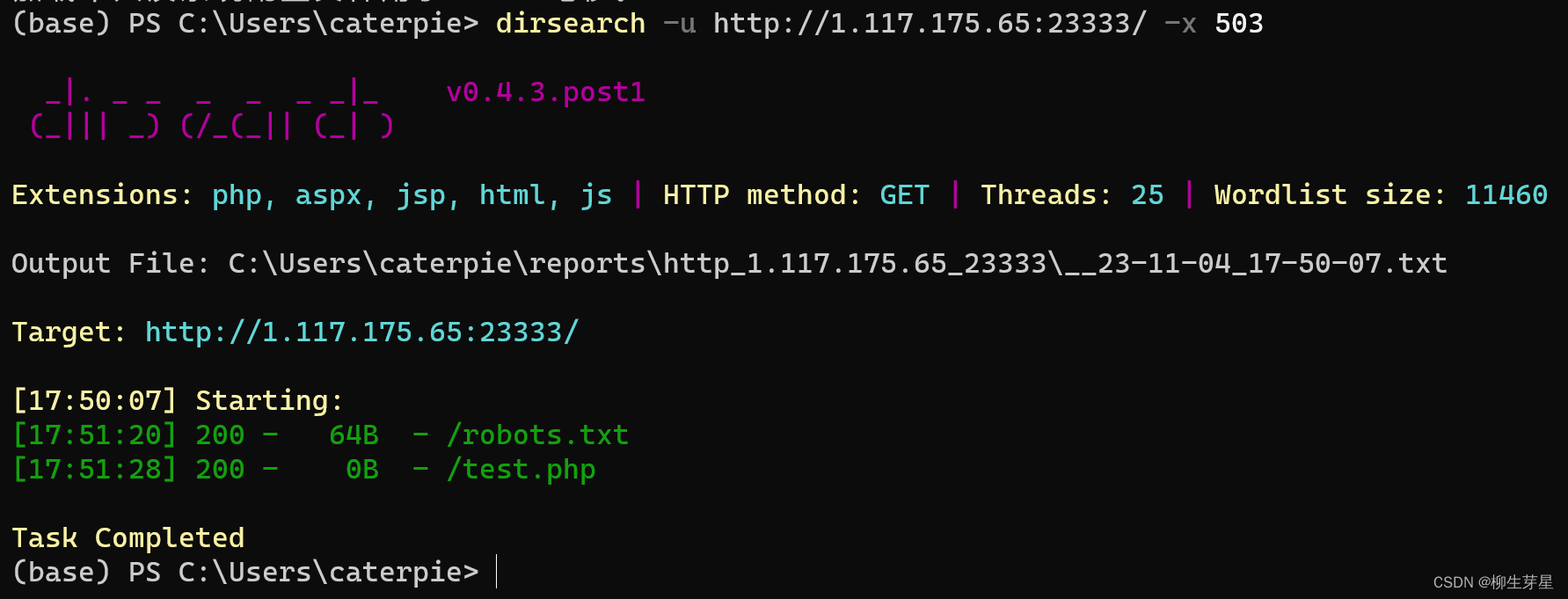Image resolution: width=1568 pixels, height=599 pixels.
Task: Click the -u flag in the command
Action: pos(679,24)
